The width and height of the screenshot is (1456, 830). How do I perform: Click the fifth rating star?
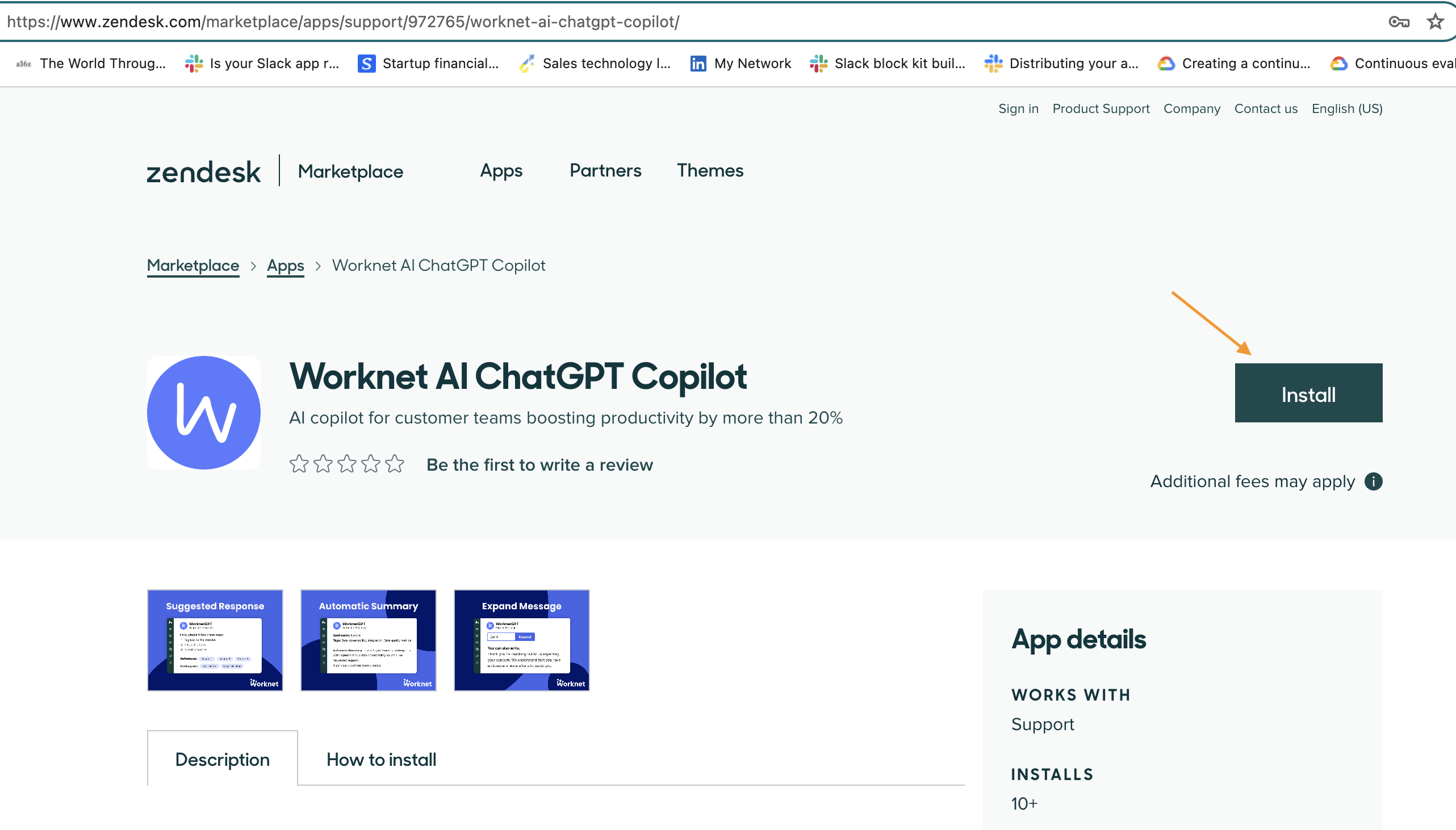pyautogui.click(x=395, y=464)
